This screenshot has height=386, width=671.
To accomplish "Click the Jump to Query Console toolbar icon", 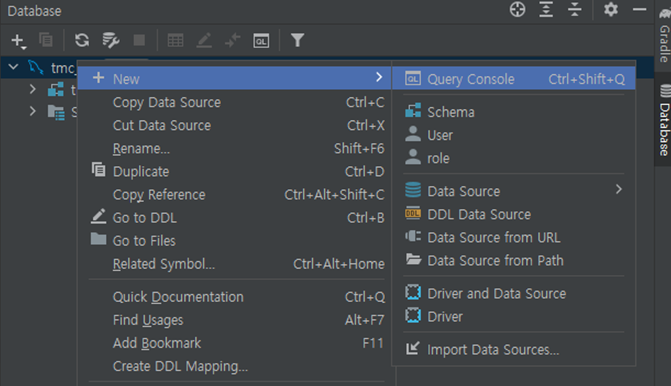I will pyautogui.click(x=261, y=41).
